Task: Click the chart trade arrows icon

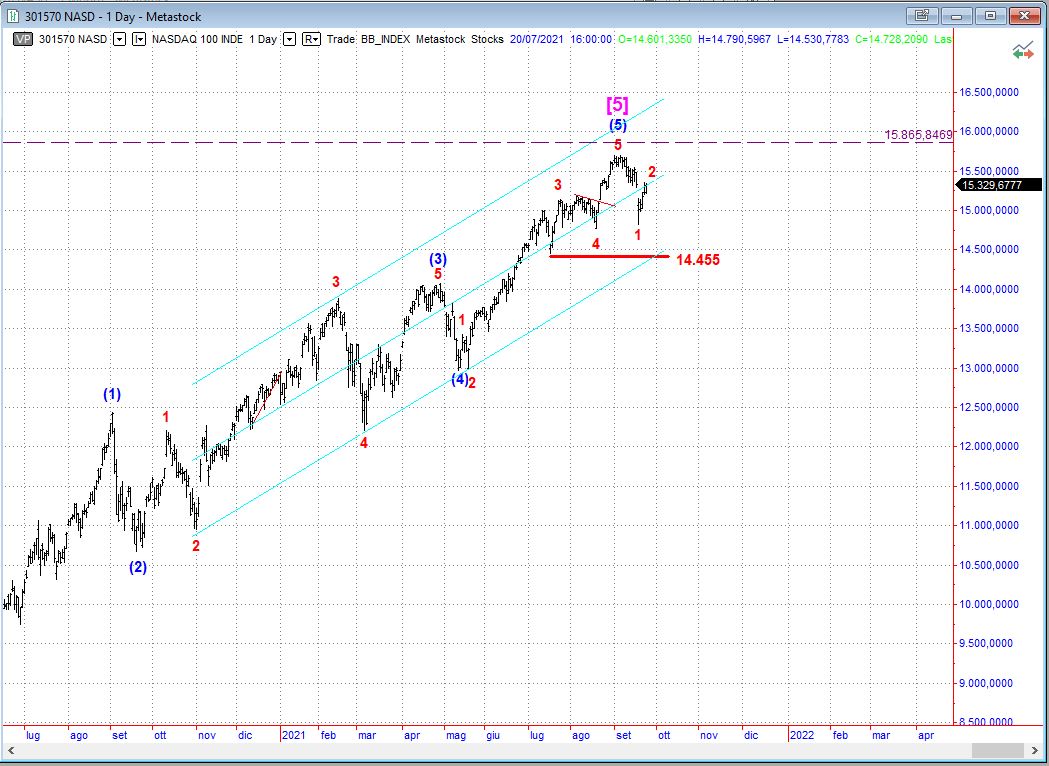Action: click(1022, 51)
